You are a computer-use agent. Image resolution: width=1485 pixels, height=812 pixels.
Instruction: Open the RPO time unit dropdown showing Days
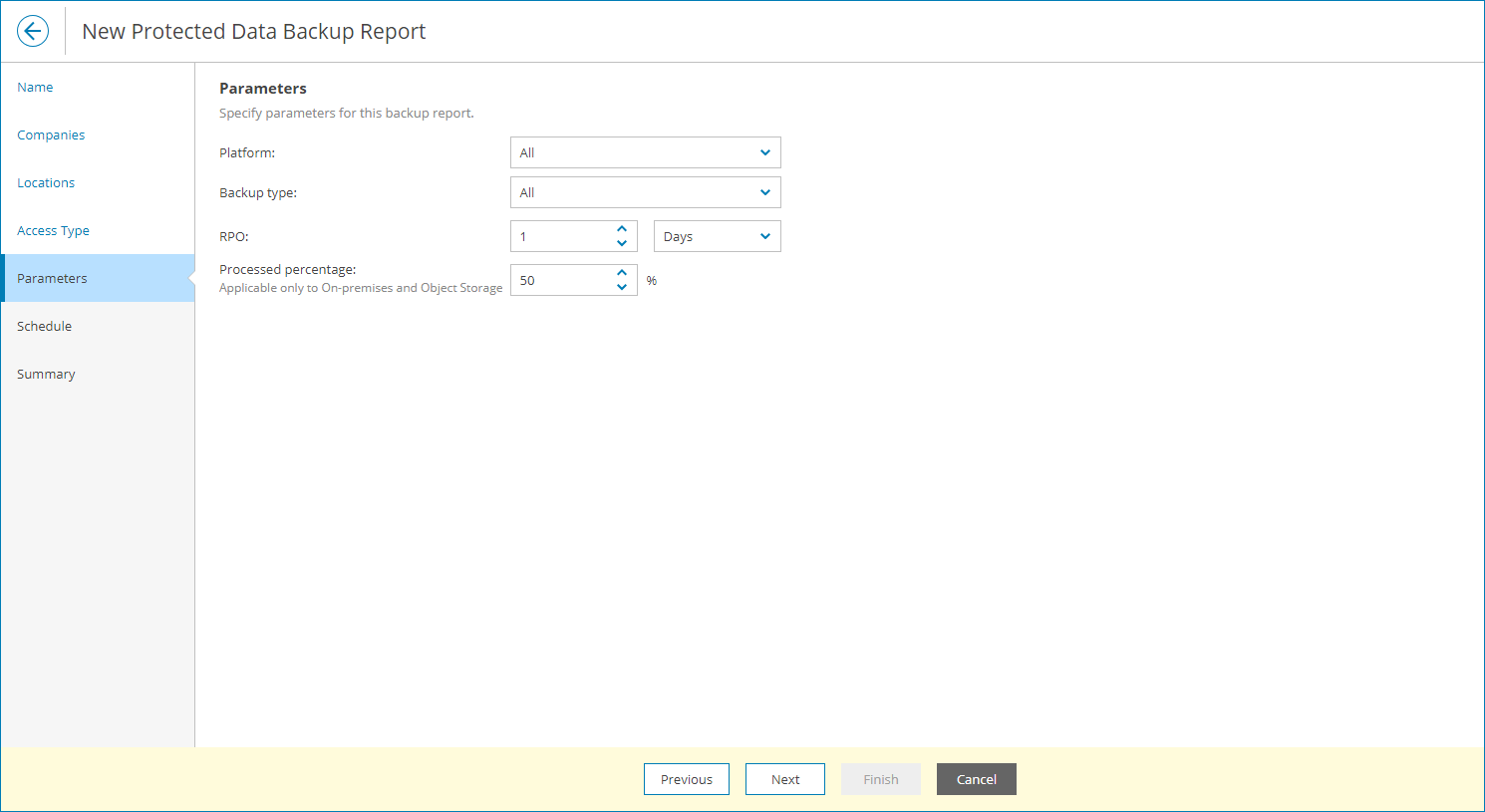click(717, 236)
